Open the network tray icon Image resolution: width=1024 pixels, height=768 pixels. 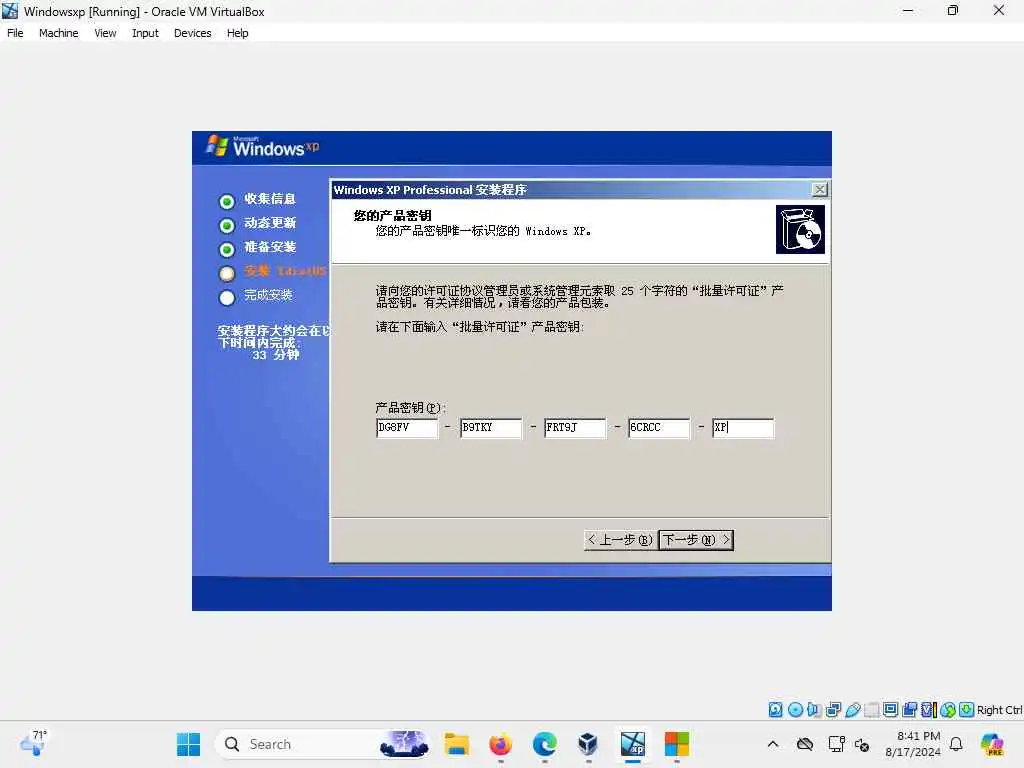(x=837, y=744)
